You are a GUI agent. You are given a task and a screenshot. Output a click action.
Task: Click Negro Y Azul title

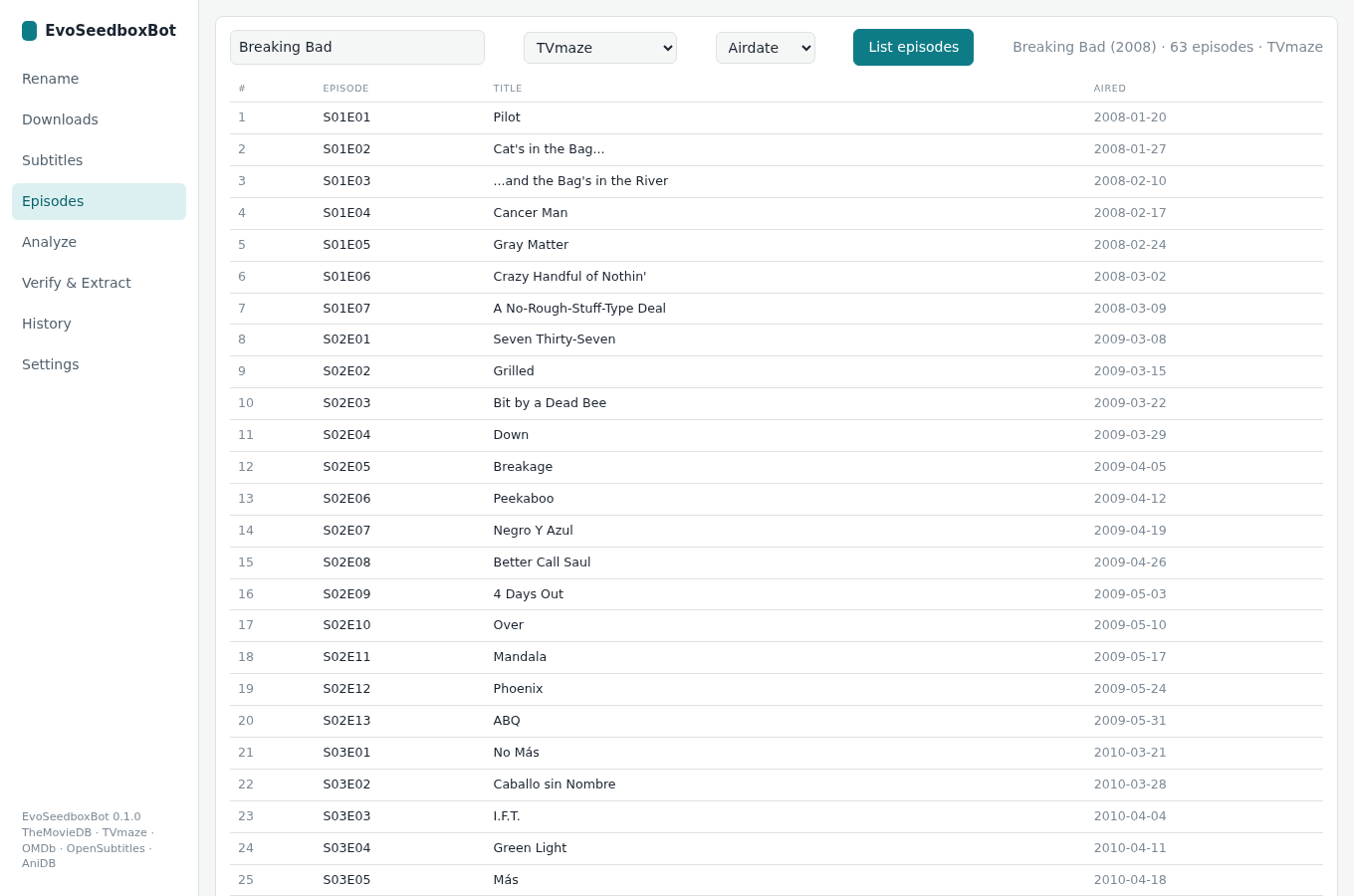tap(533, 531)
